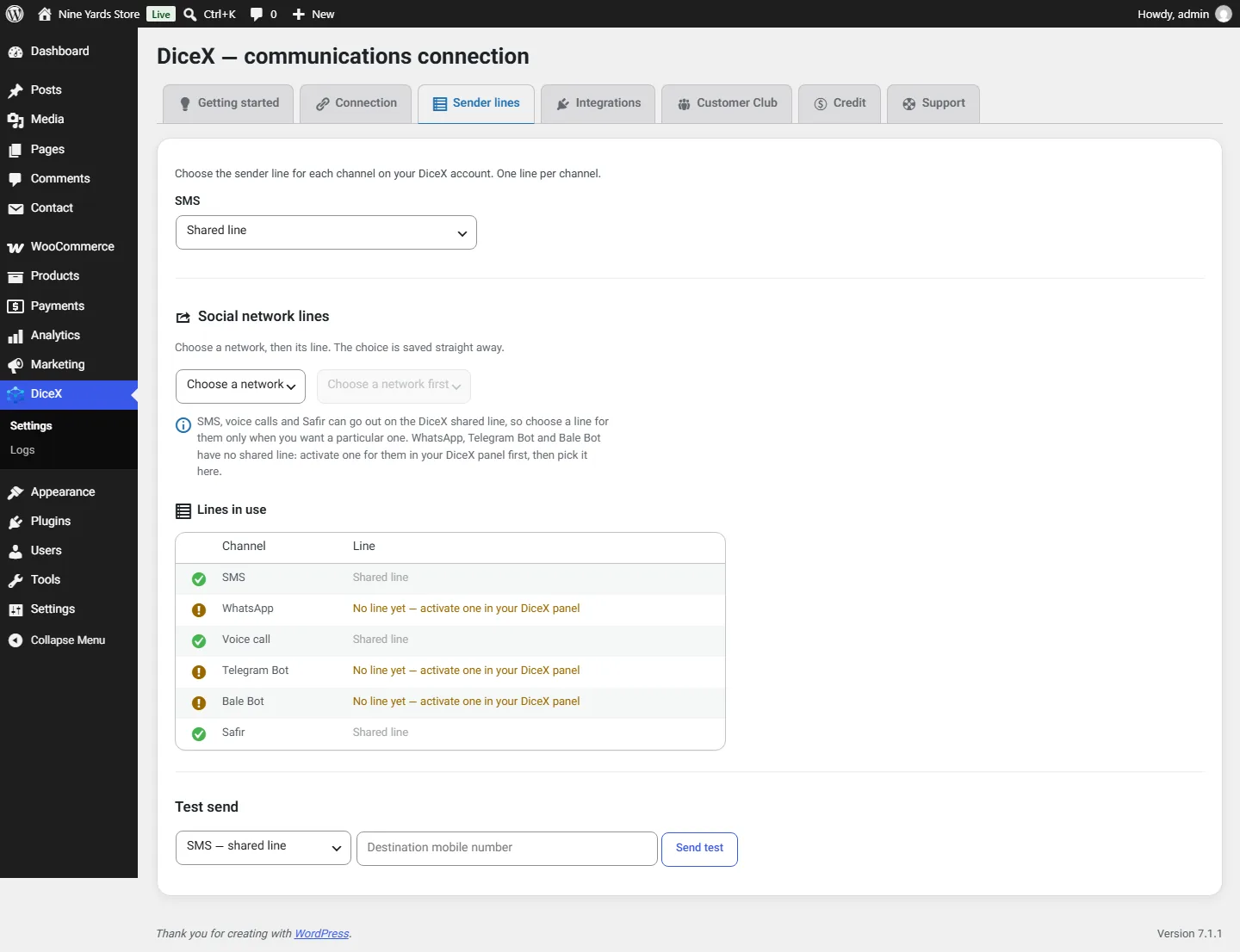Click the warning icon in the Bale Bot row
The height and width of the screenshot is (952, 1240).
pyautogui.click(x=199, y=702)
